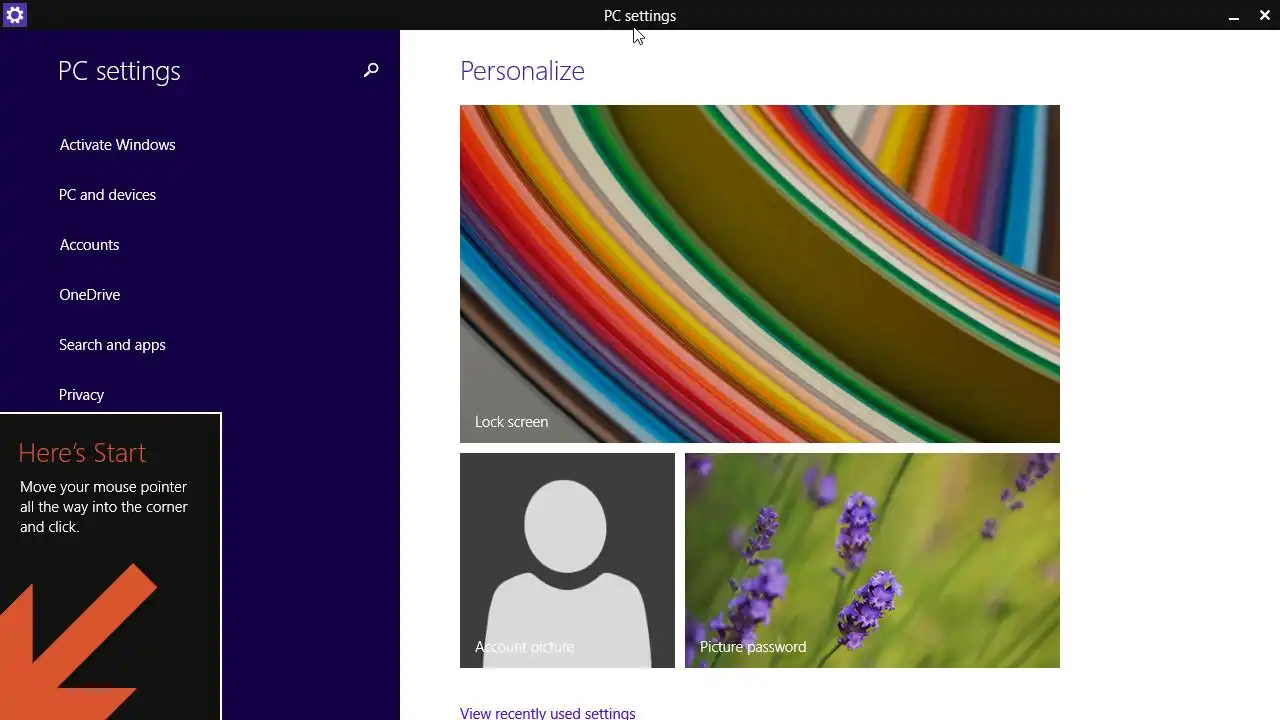This screenshot has width=1280, height=720.
Task: Click the PC settings gear icon in title bar
Action: [15, 15]
